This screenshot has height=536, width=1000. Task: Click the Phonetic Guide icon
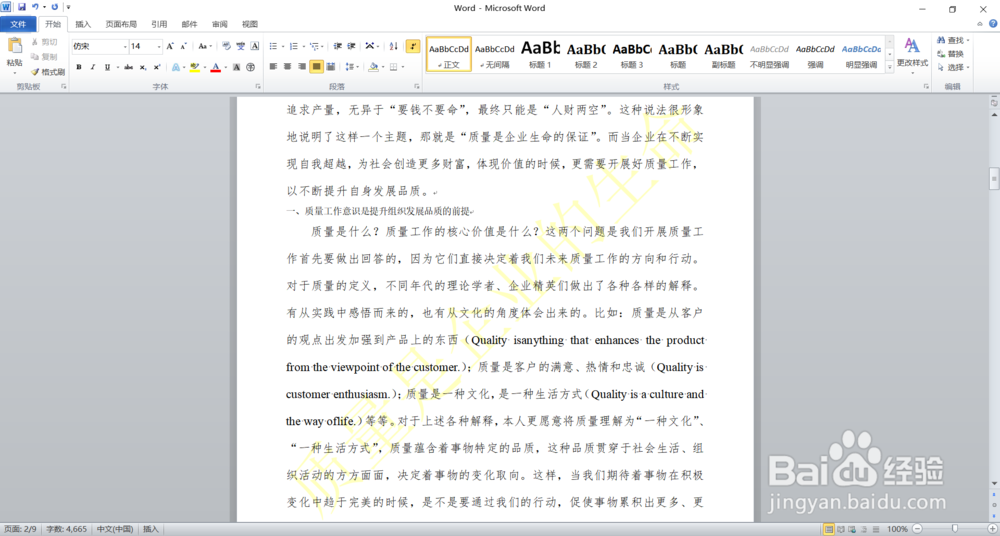(x=240, y=46)
